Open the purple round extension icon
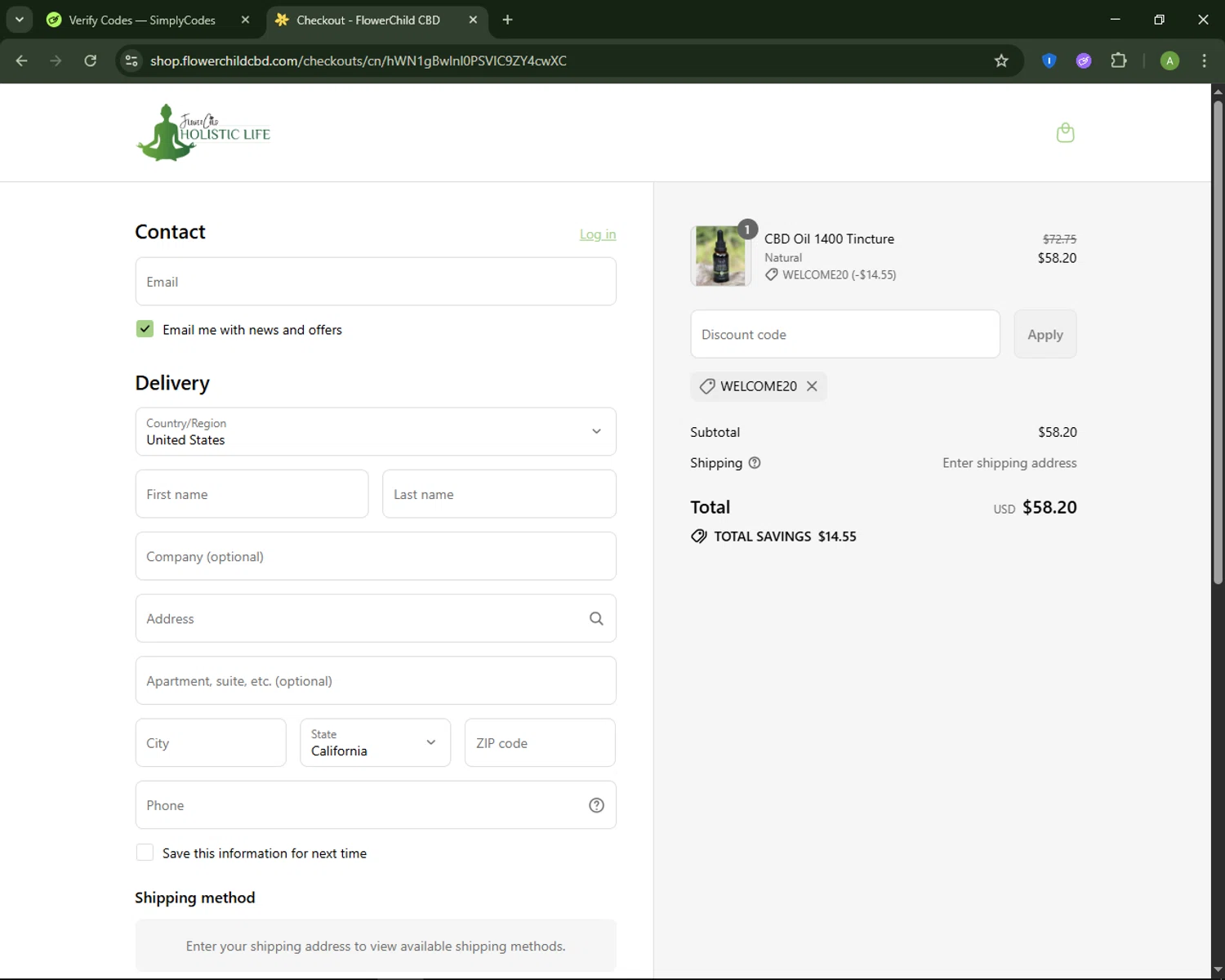This screenshot has width=1225, height=980. tap(1084, 60)
